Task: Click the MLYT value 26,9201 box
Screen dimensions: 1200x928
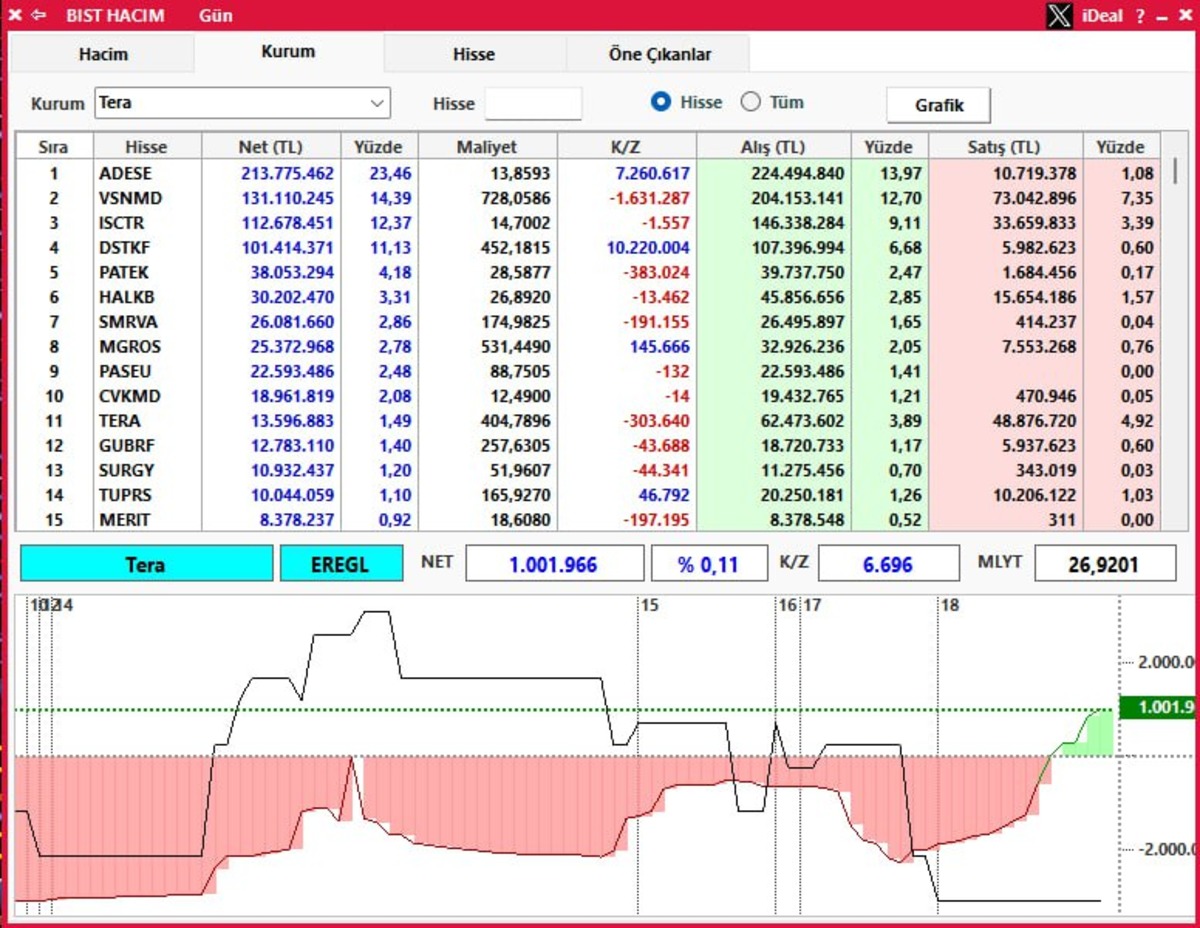Action: 1105,564
